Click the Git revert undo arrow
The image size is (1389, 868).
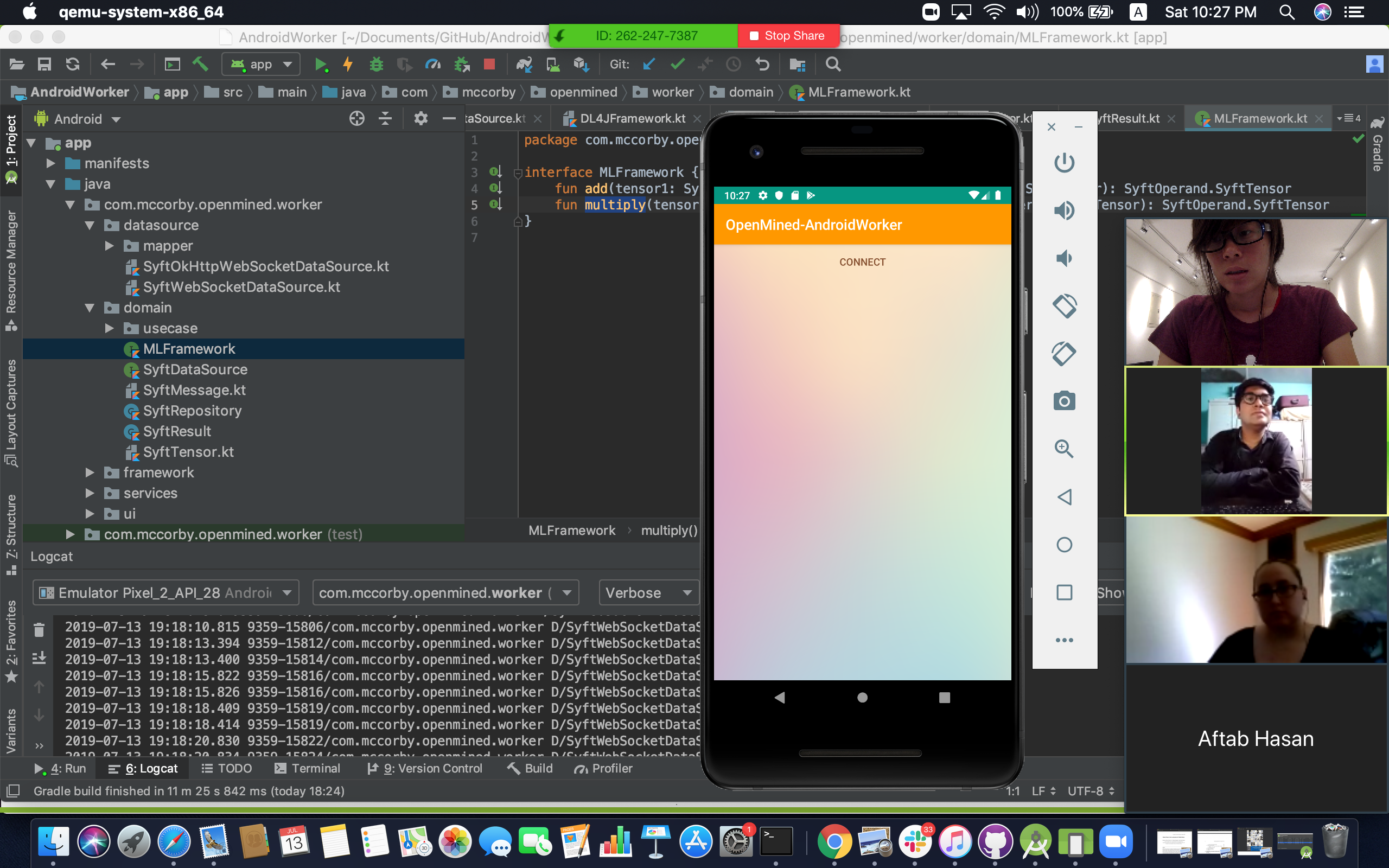pyautogui.click(x=762, y=65)
